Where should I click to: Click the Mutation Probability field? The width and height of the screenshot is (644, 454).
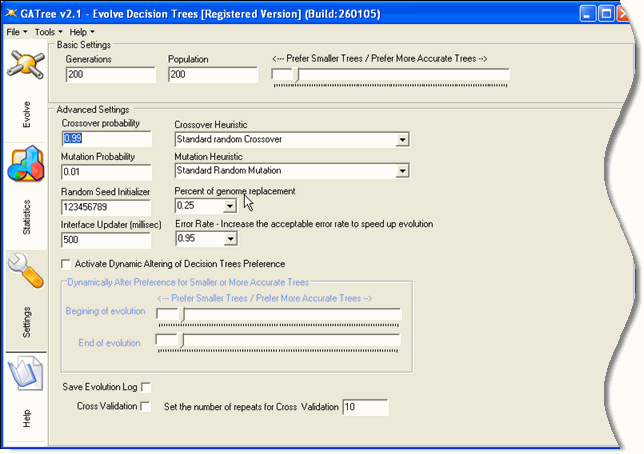[106, 172]
